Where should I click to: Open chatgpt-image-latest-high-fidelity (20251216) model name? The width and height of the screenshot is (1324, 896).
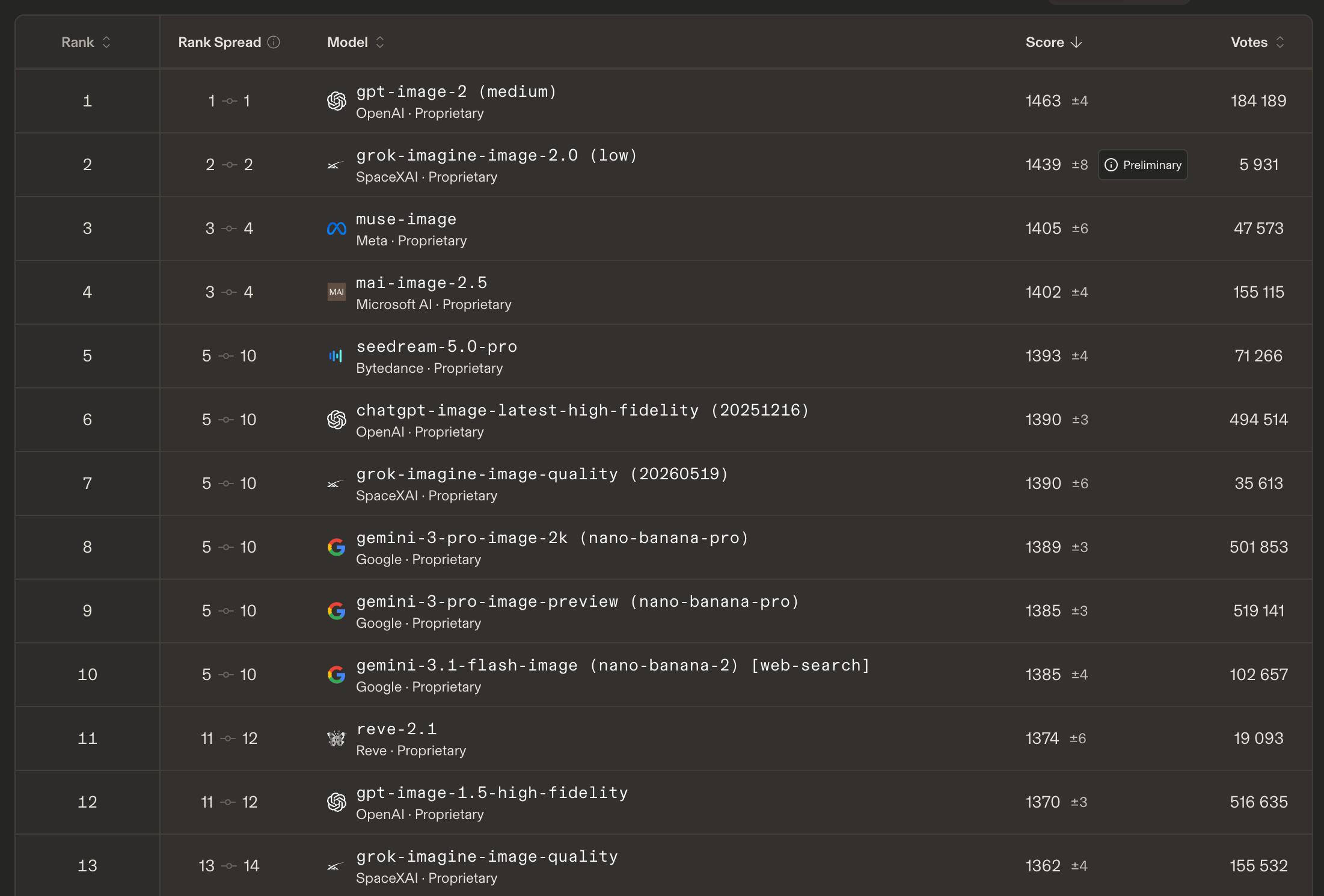click(x=583, y=410)
